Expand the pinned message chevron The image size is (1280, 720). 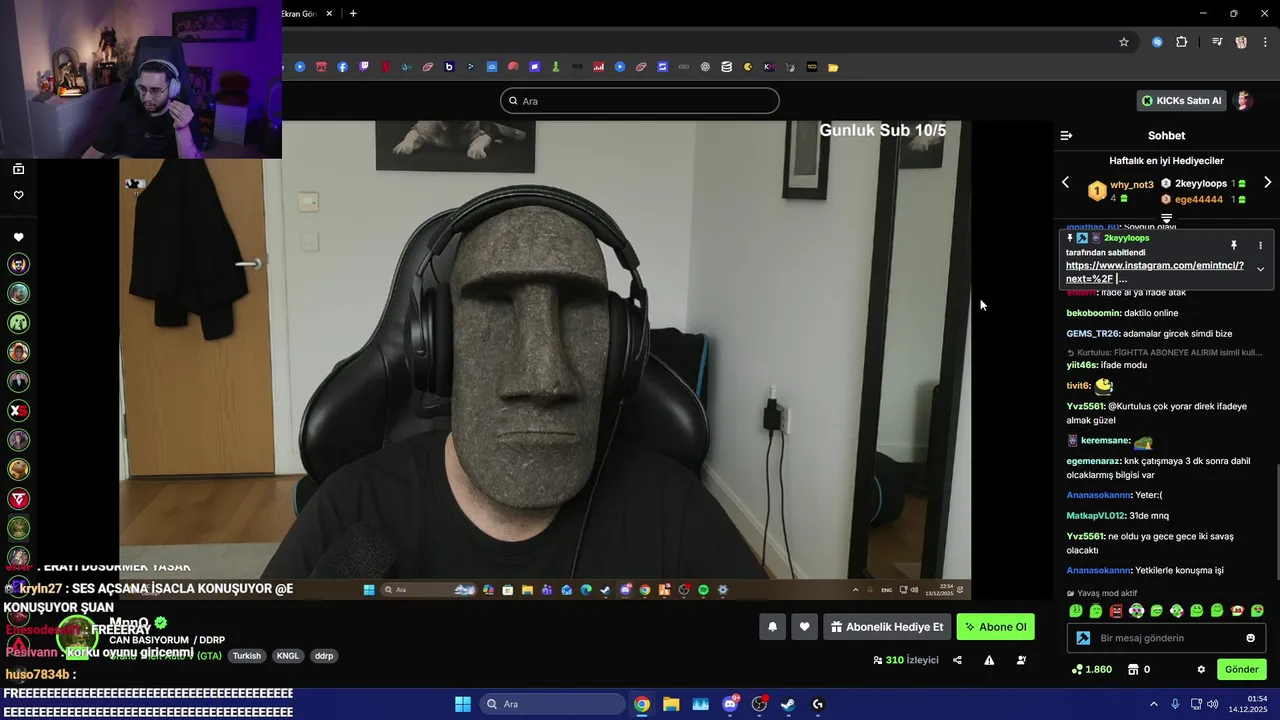1260,269
